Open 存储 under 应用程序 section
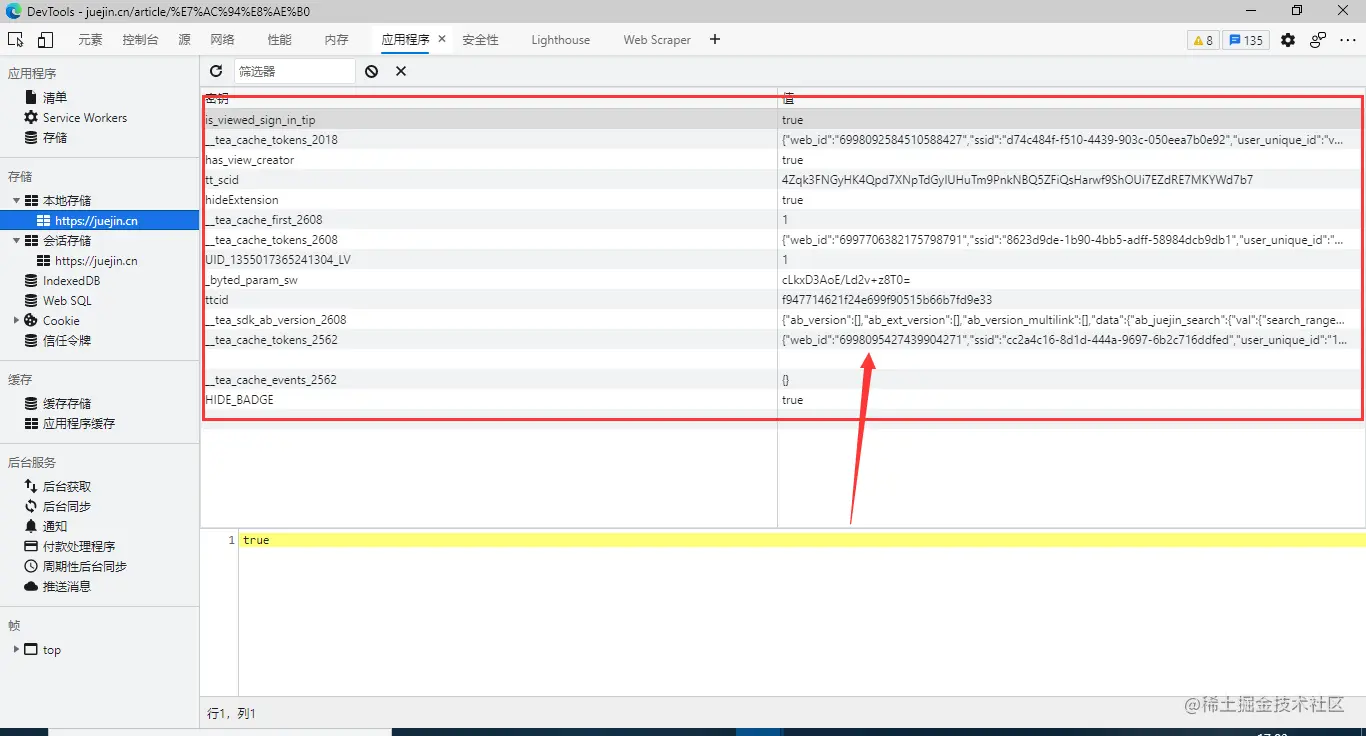Viewport: 1366px width, 736px height. pyautogui.click(x=55, y=138)
